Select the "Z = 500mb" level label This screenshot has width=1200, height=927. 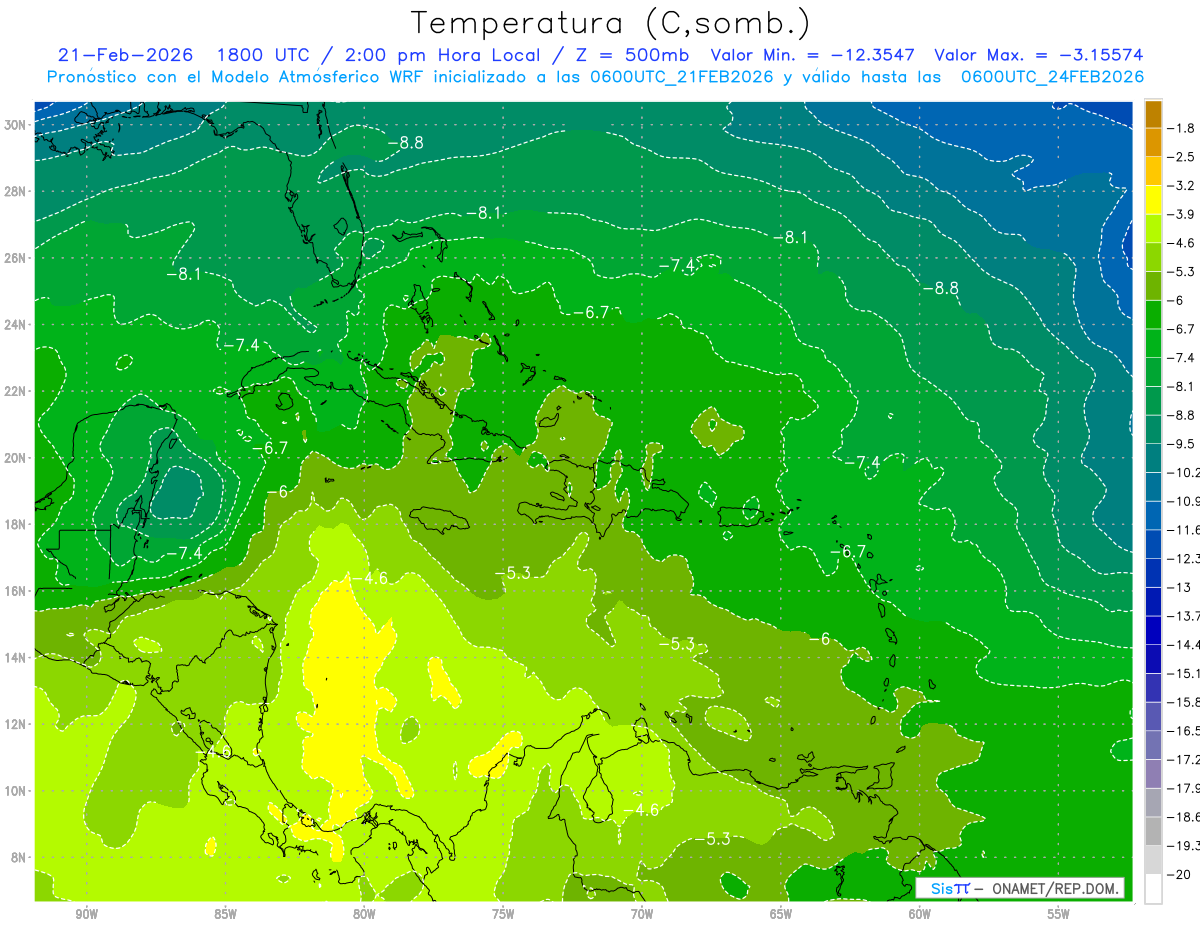pyautogui.click(x=631, y=55)
